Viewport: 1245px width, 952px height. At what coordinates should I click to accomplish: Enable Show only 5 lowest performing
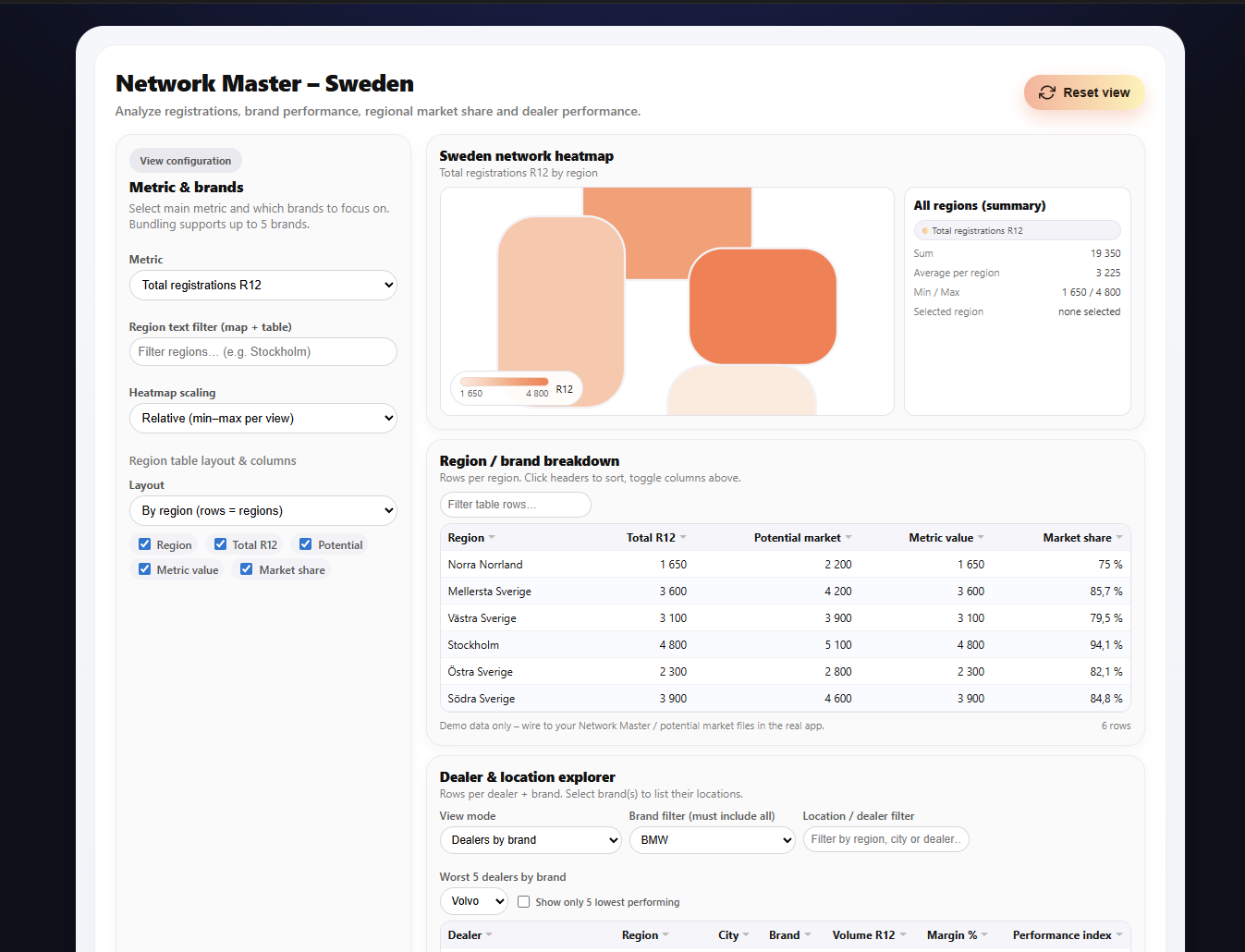coord(523,901)
